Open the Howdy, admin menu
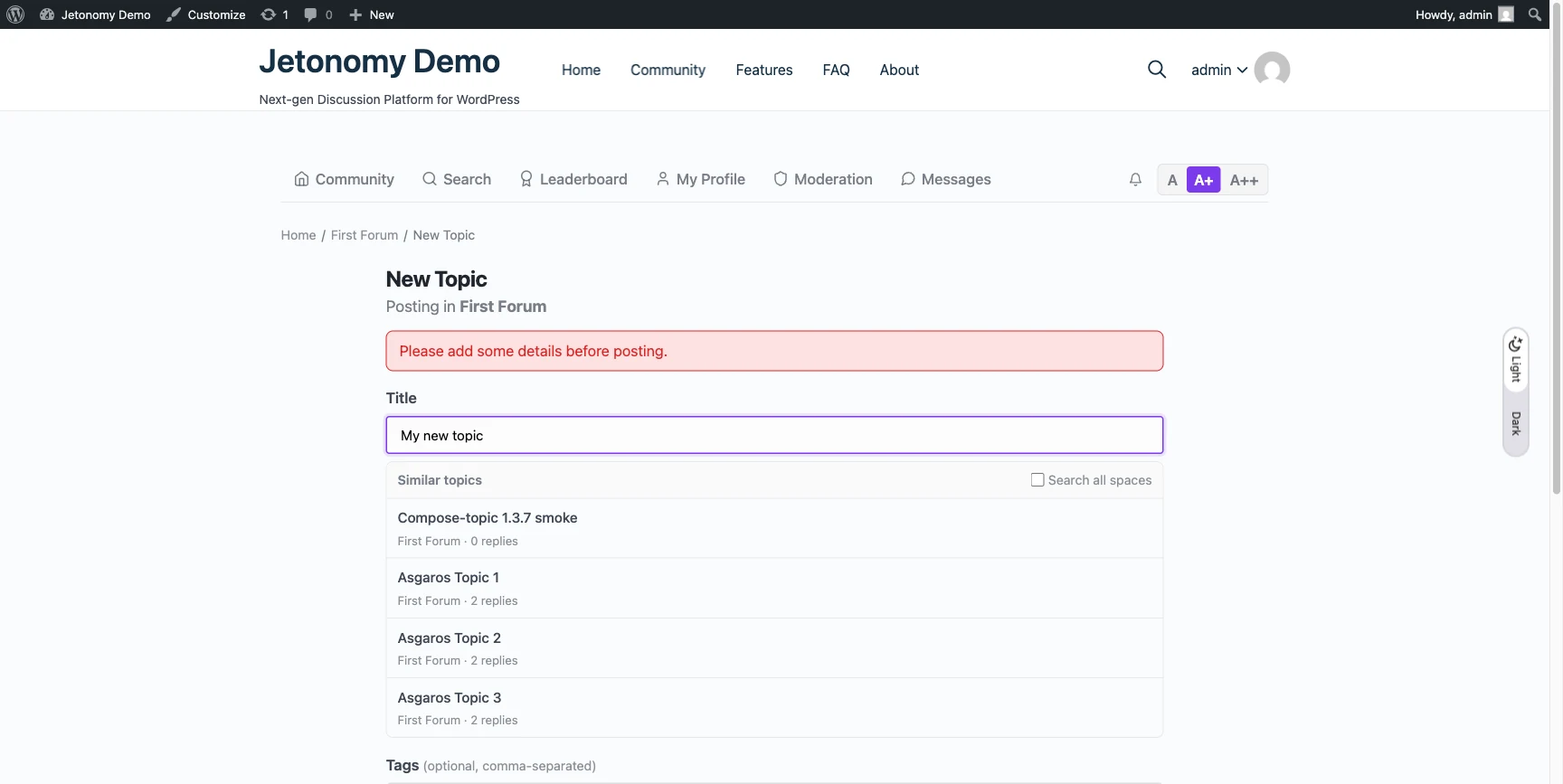The height and width of the screenshot is (784, 1563). [1464, 14]
